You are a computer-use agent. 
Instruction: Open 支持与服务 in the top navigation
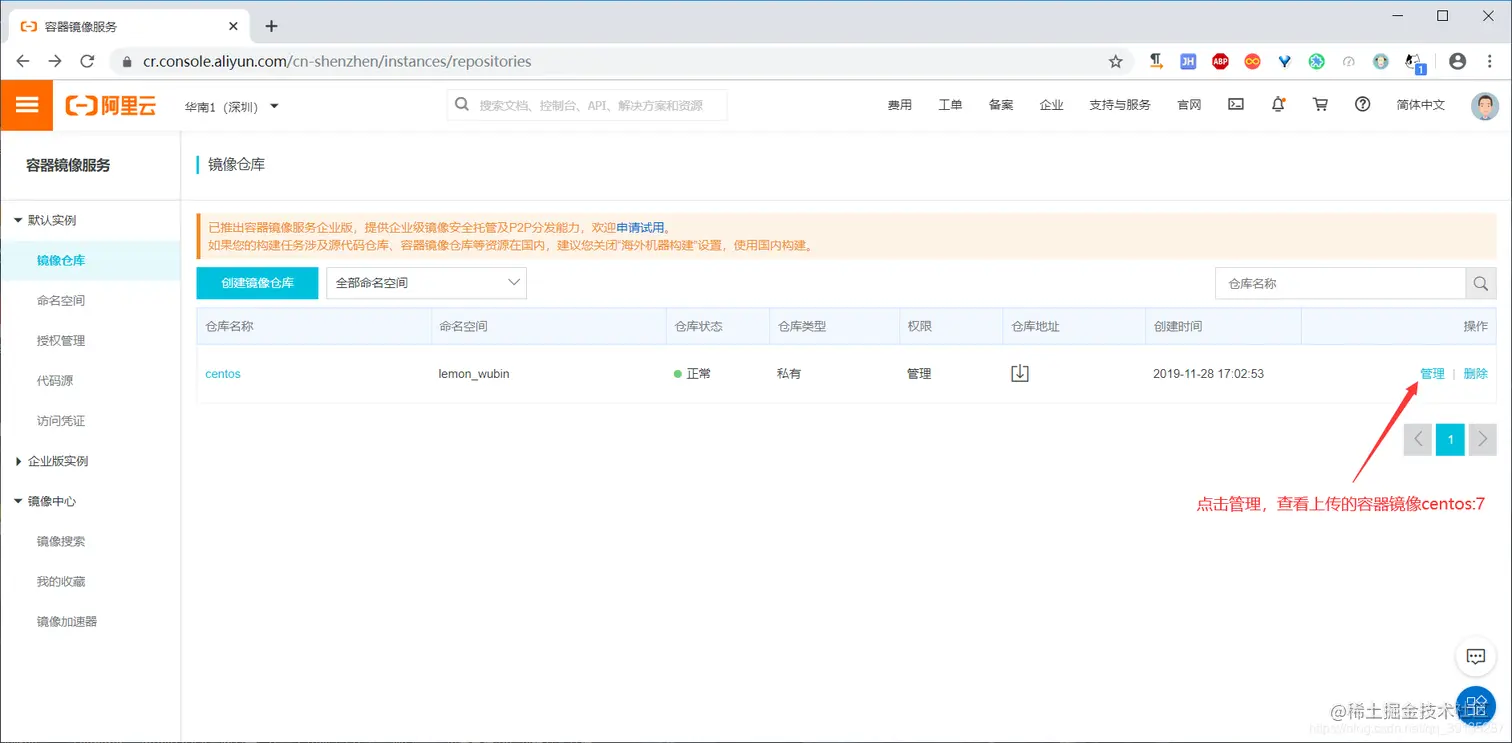pyautogui.click(x=1120, y=105)
